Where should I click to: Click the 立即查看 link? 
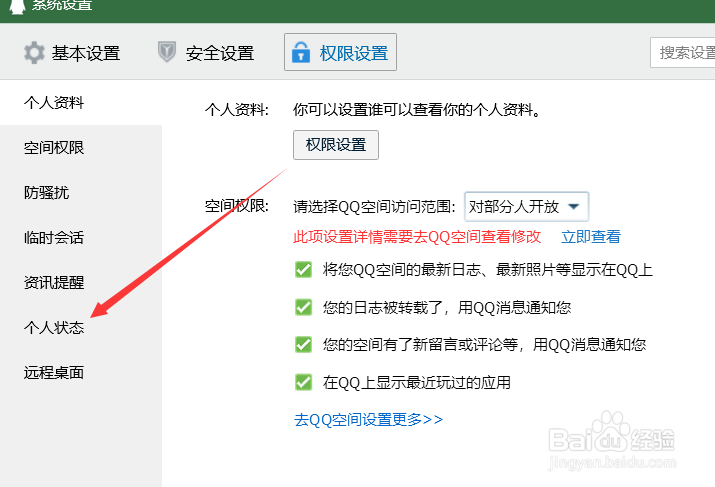point(591,237)
